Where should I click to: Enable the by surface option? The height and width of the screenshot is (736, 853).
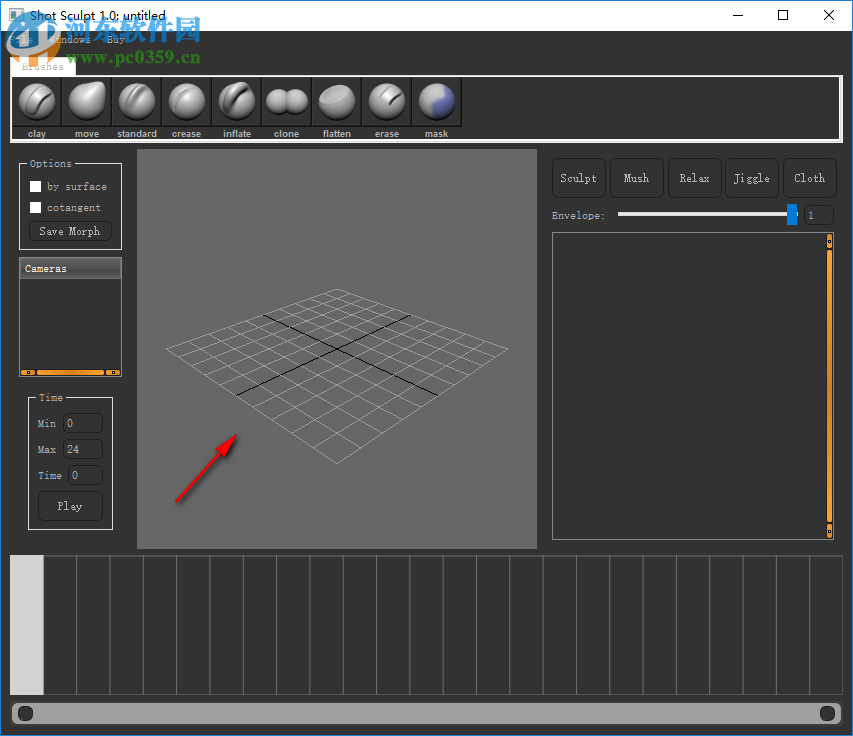[36, 187]
